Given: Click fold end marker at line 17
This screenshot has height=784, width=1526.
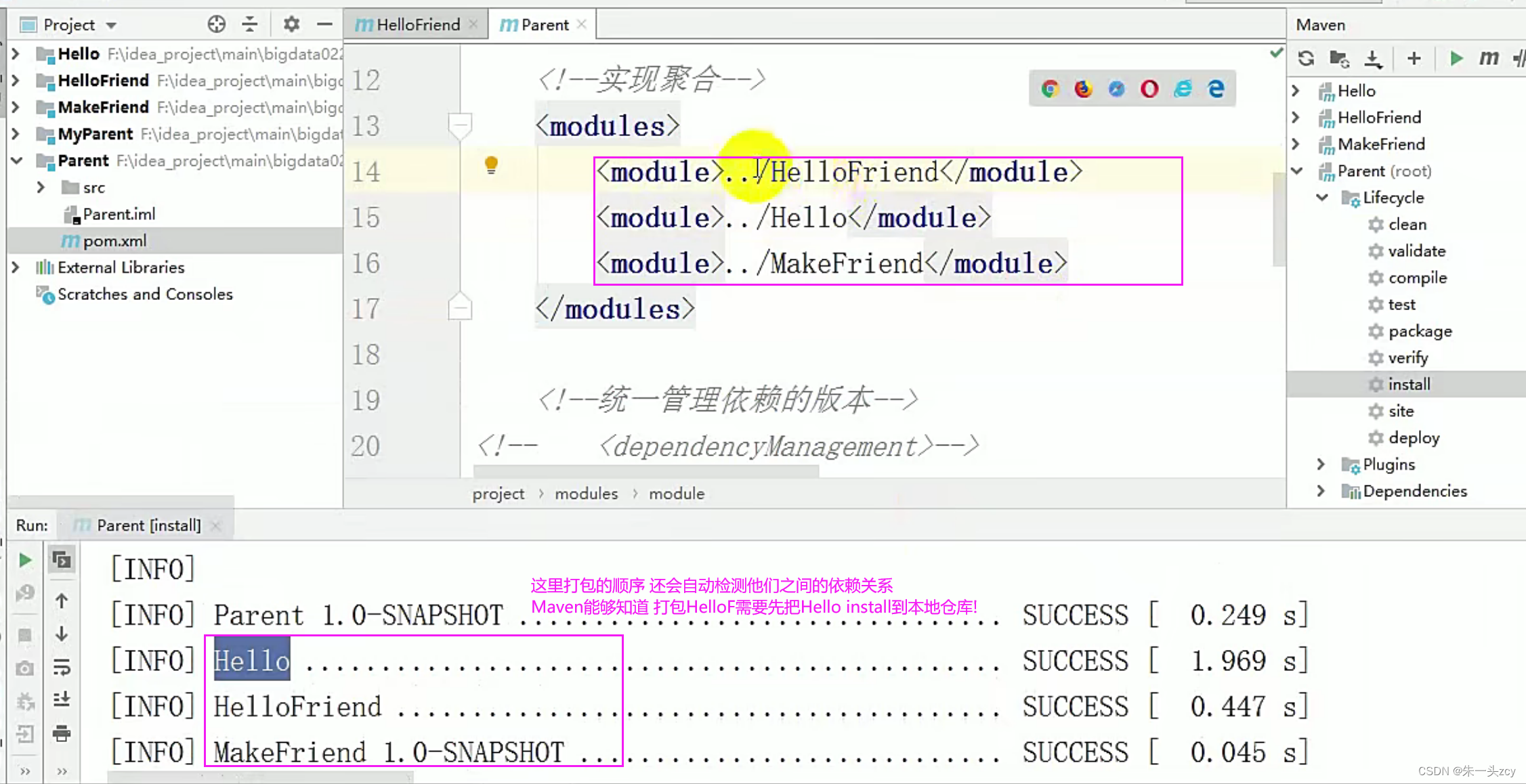Looking at the screenshot, I should point(460,307).
